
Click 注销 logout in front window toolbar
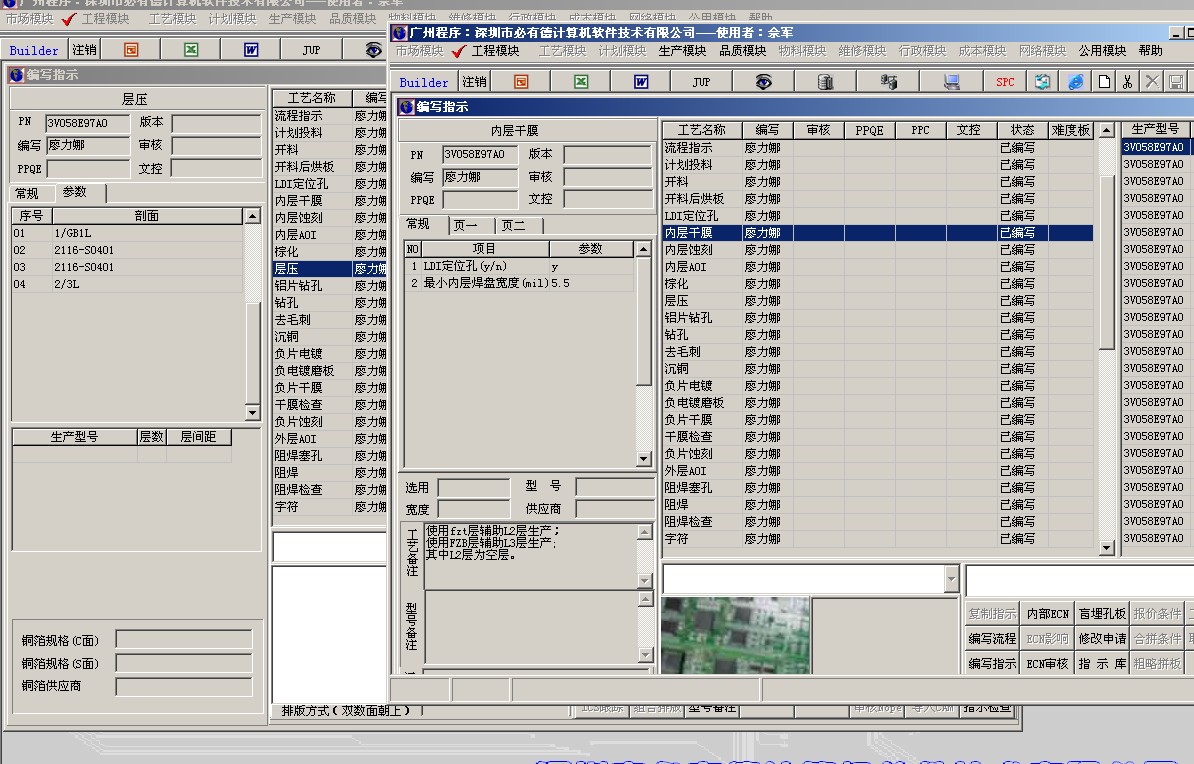[474, 82]
